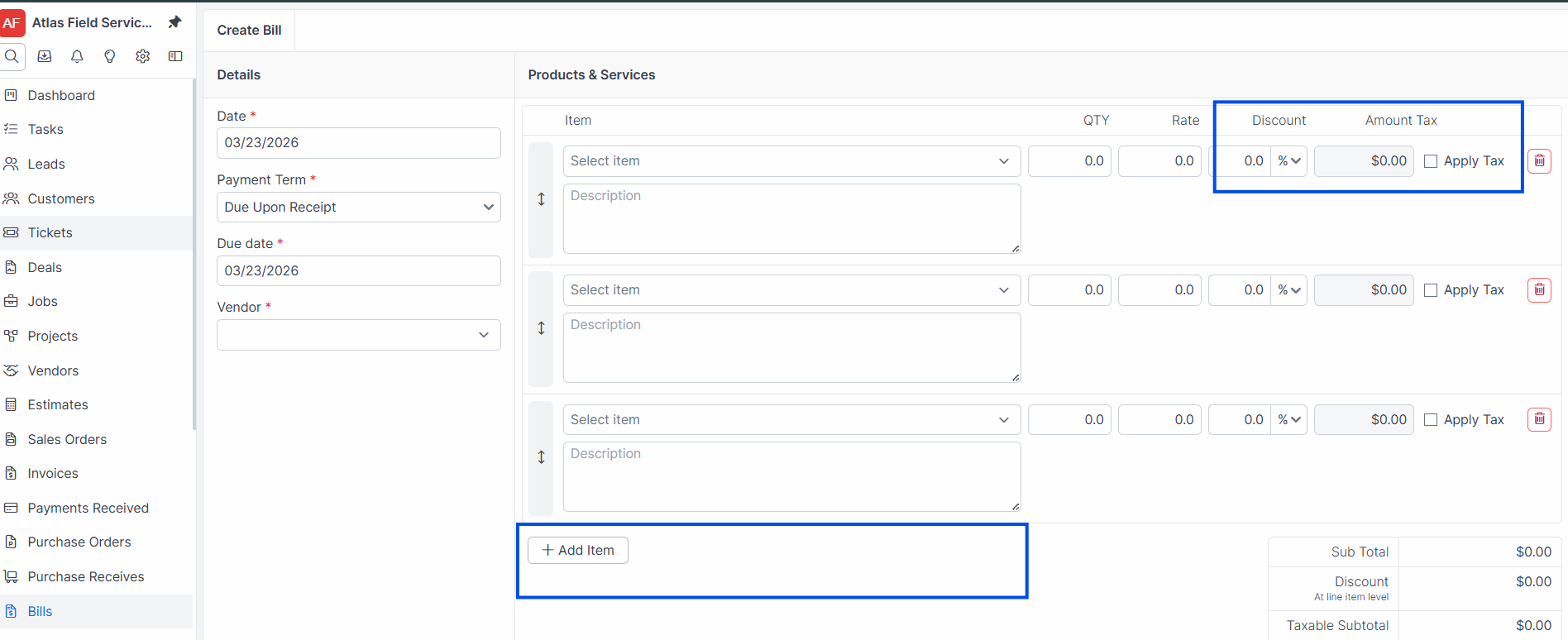
Task: Select the Create Bill tab
Action: (x=249, y=30)
